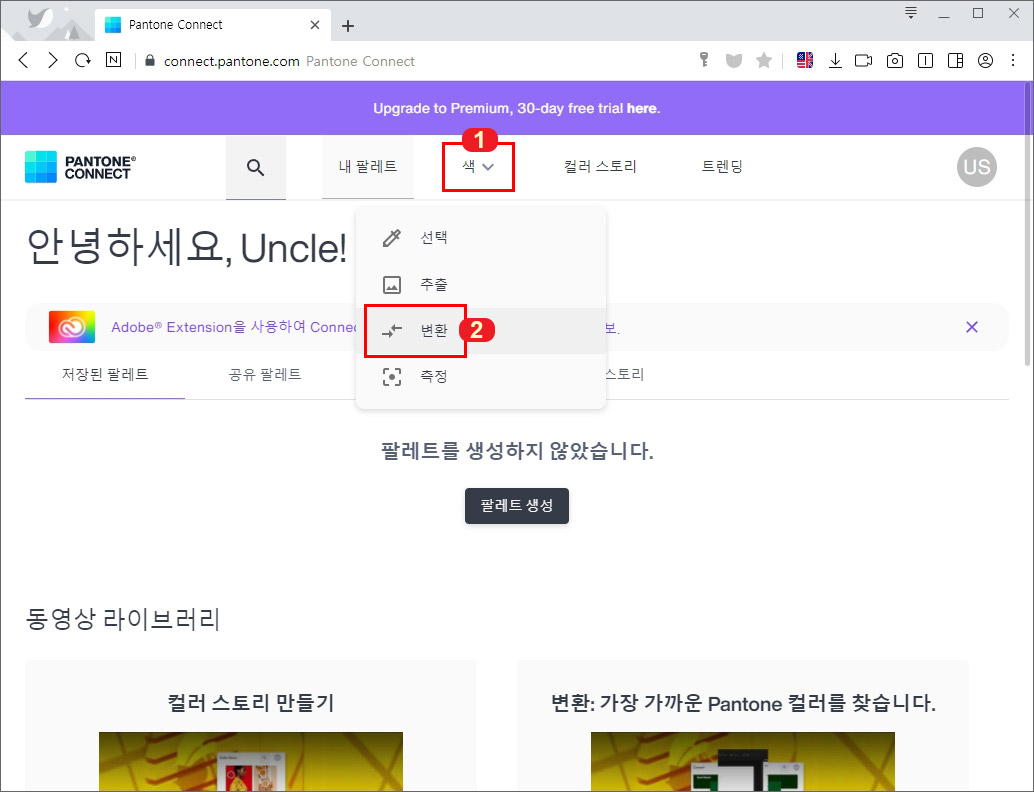Click the Pantone Connect logo

80,167
